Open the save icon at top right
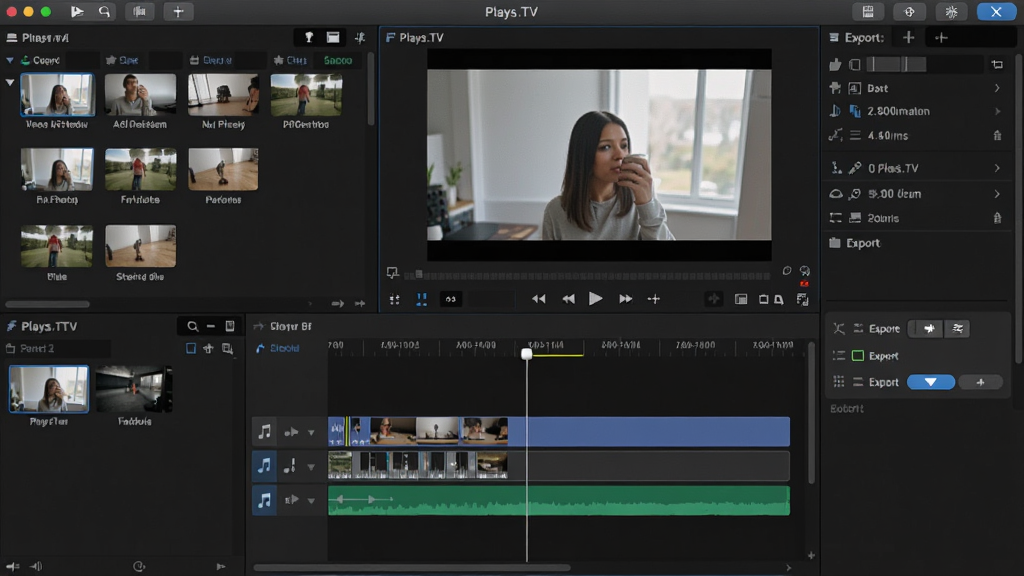Image resolution: width=1024 pixels, height=576 pixels. 868,11
